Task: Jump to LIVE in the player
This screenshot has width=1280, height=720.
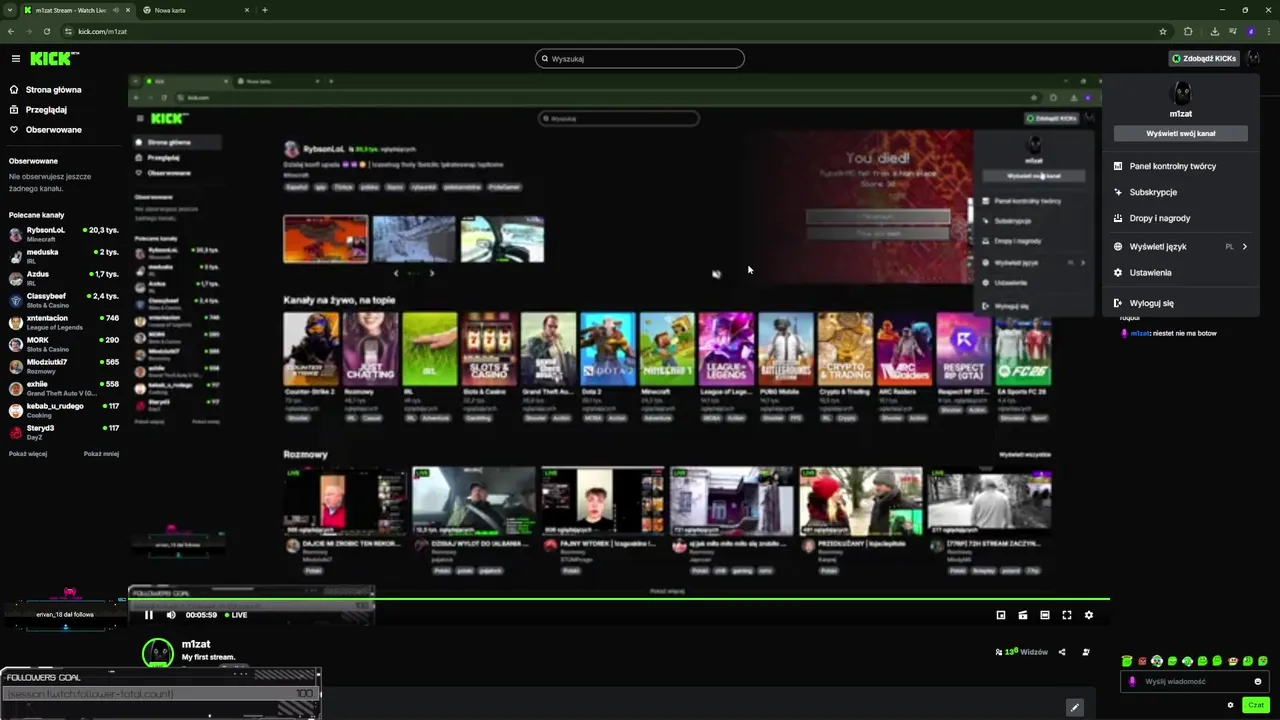Action: coord(236,615)
